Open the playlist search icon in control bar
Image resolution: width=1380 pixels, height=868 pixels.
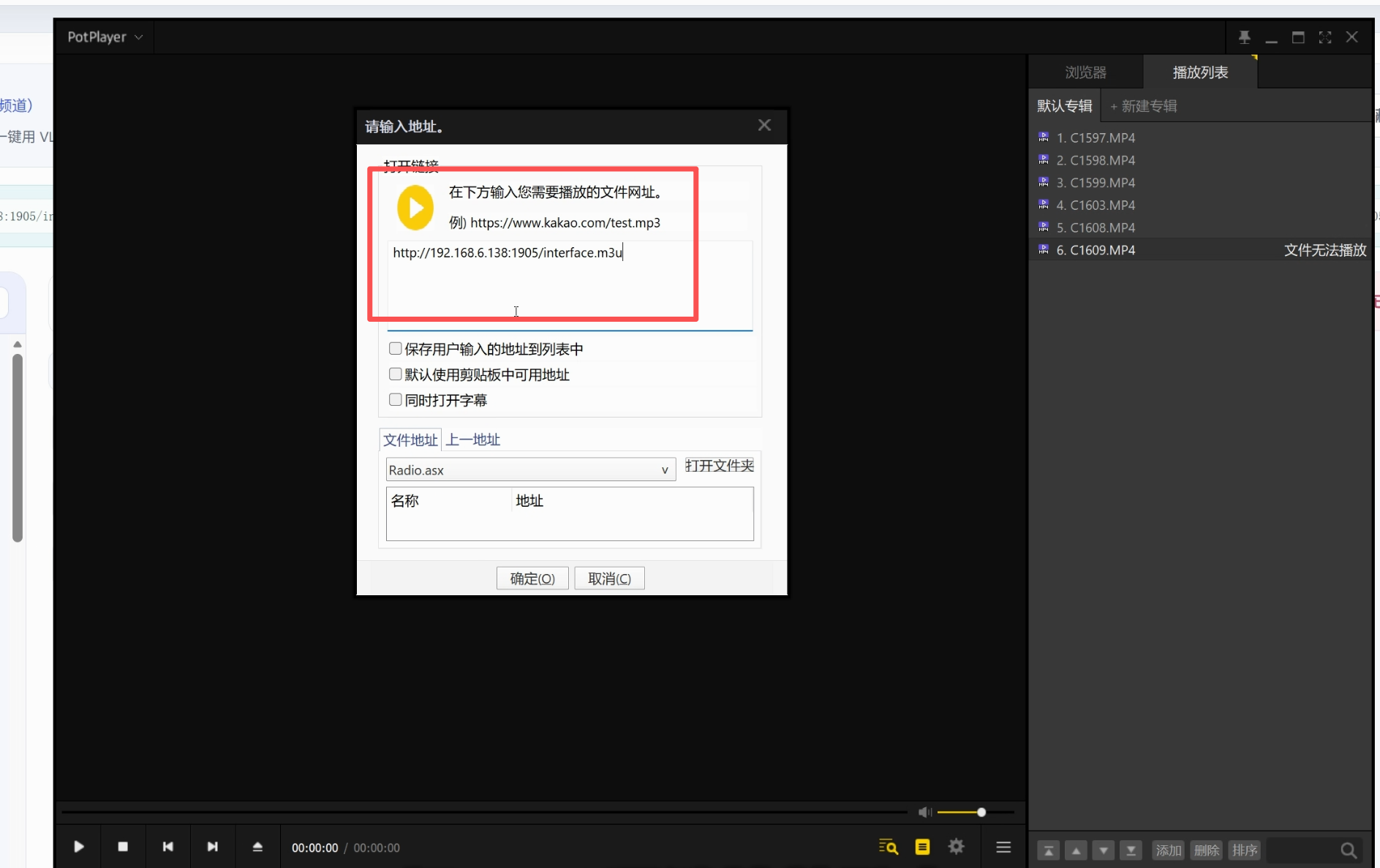pyautogui.click(x=888, y=847)
